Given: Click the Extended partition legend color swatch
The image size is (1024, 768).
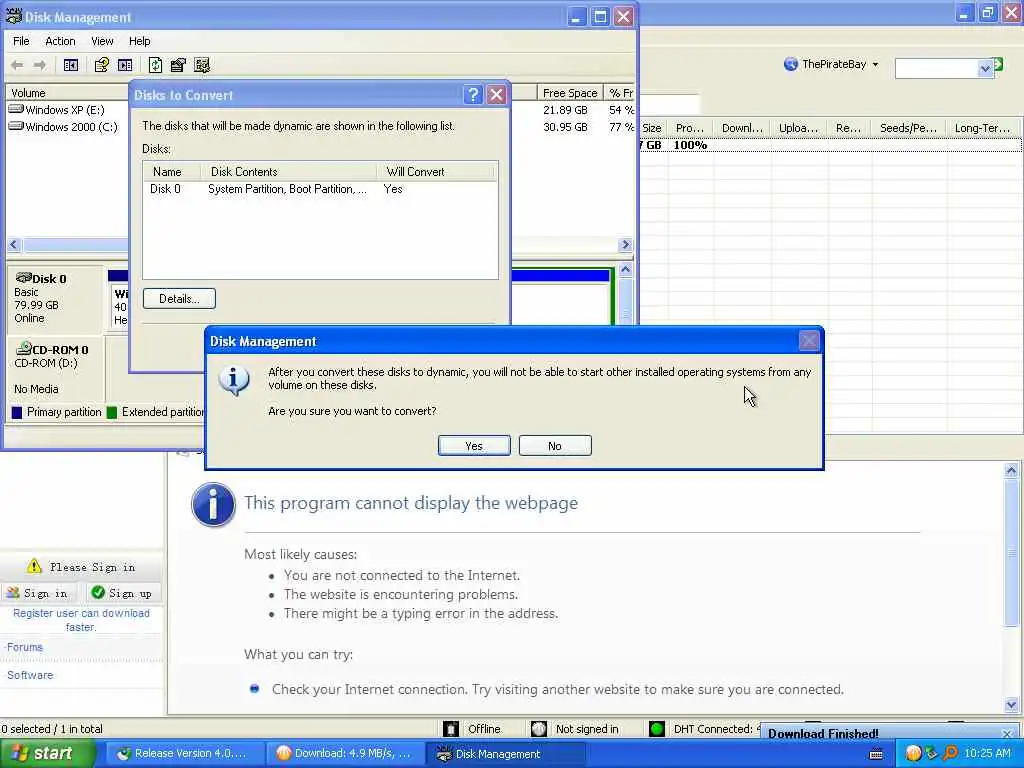Looking at the screenshot, I should 112,412.
